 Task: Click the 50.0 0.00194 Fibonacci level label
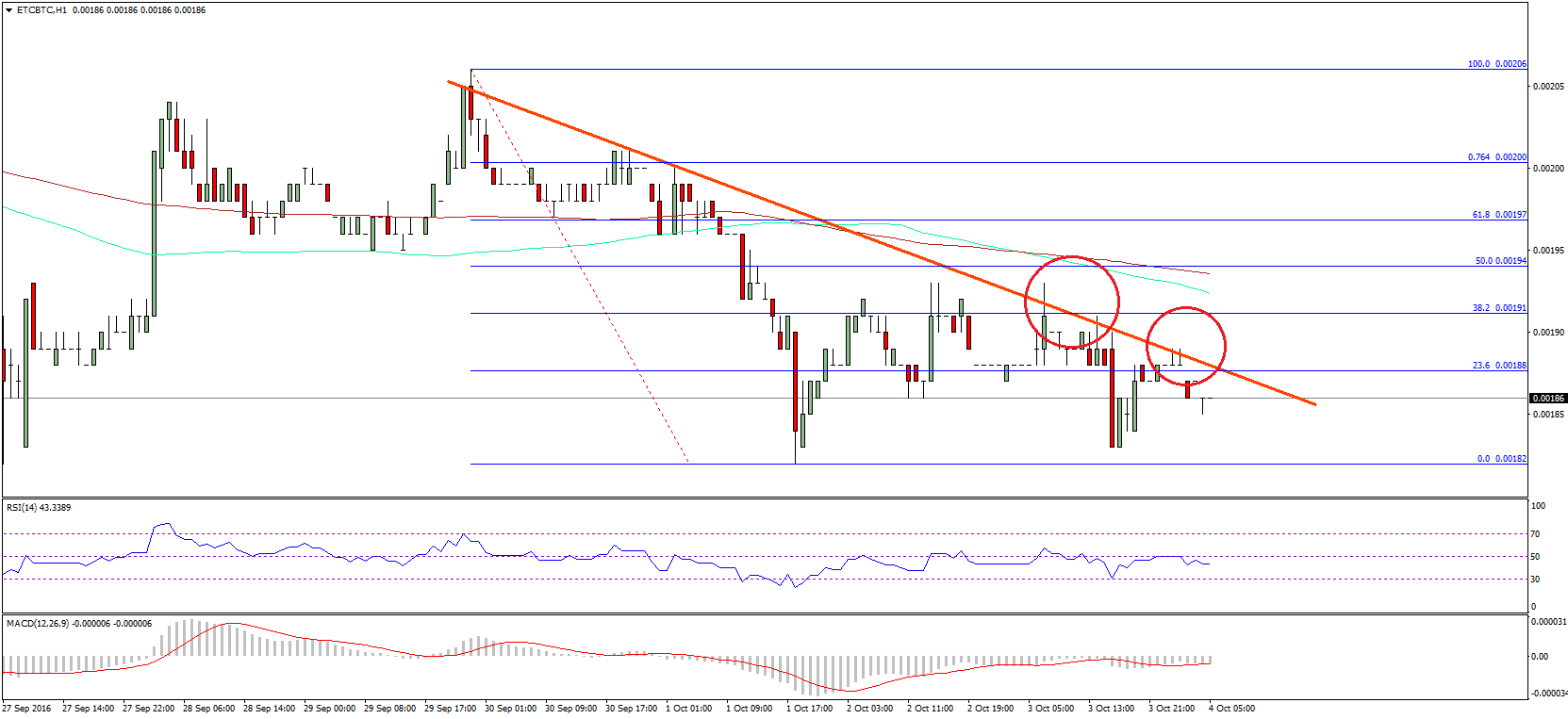click(1501, 261)
